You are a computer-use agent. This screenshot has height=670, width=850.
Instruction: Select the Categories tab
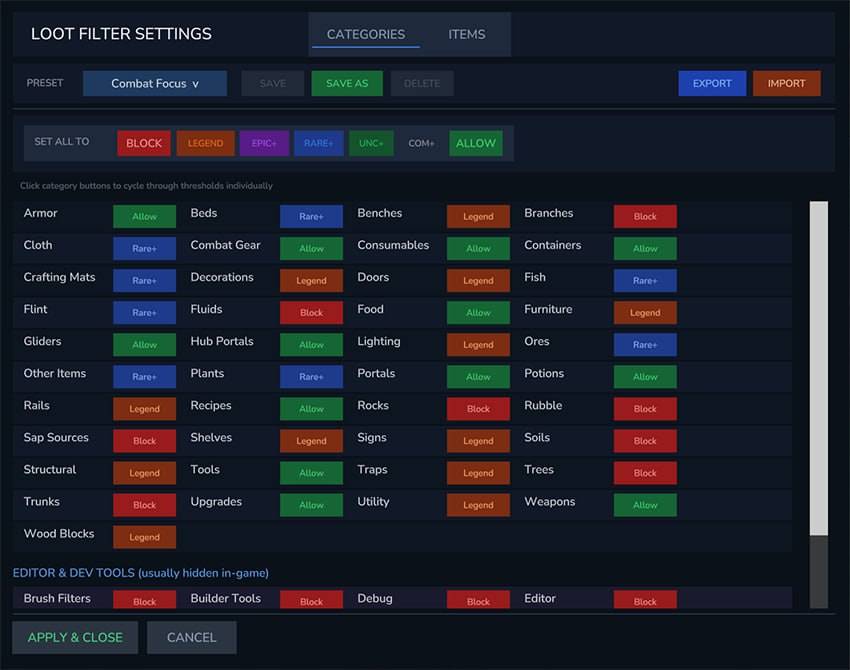point(365,34)
